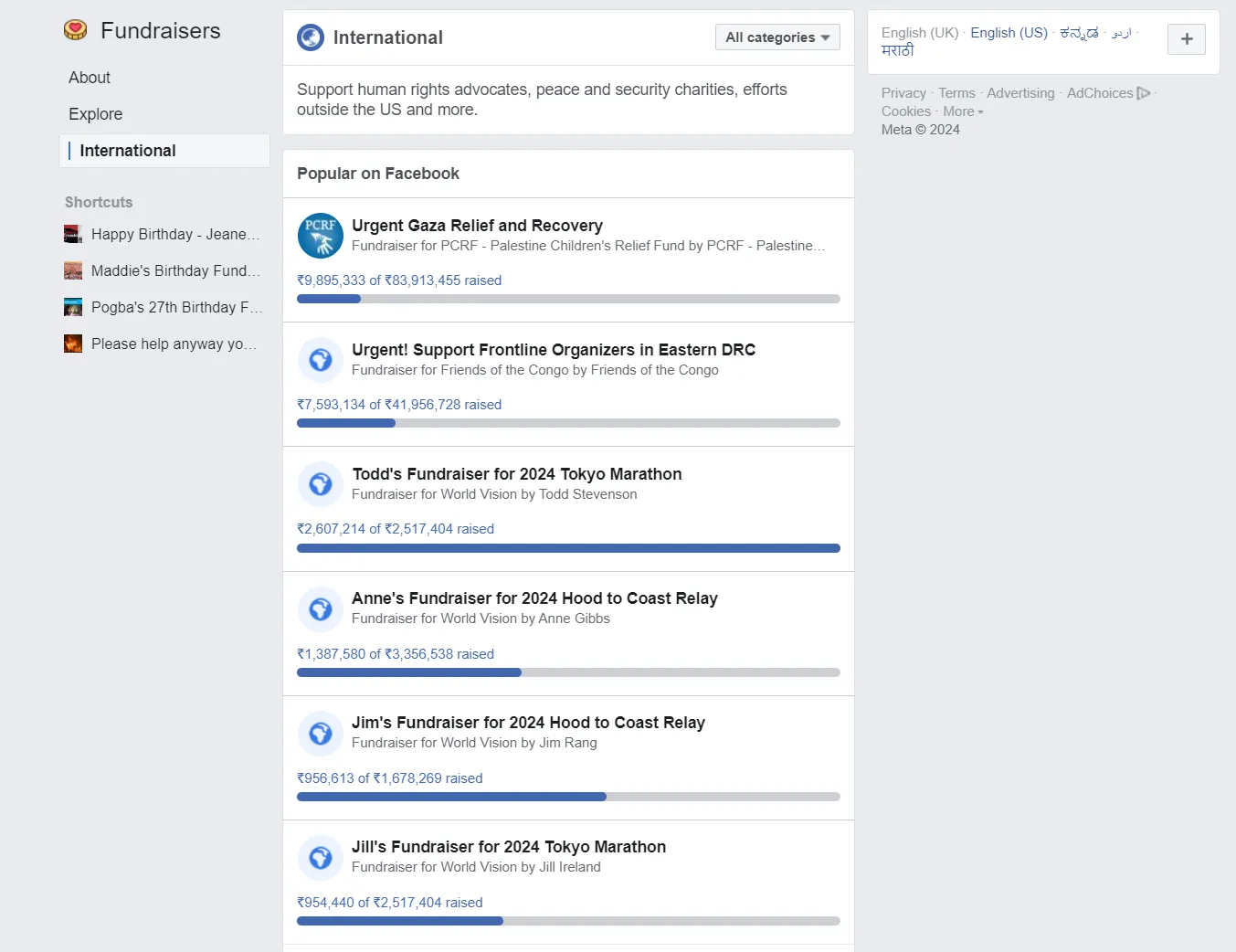Click '₹1,387,580 of ₹3,356,538 raised' text
The width and height of the screenshot is (1236, 952).
pos(396,654)
